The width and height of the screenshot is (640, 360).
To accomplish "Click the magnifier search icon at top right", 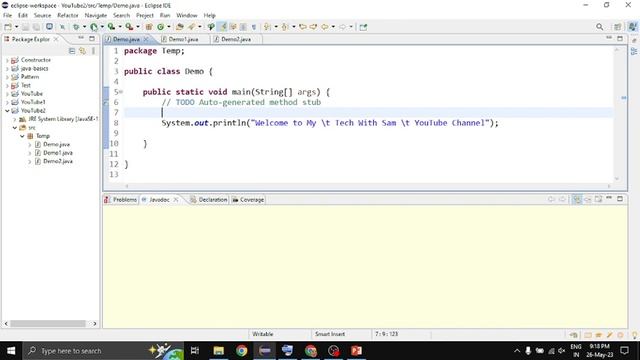I will coord(599,27).
